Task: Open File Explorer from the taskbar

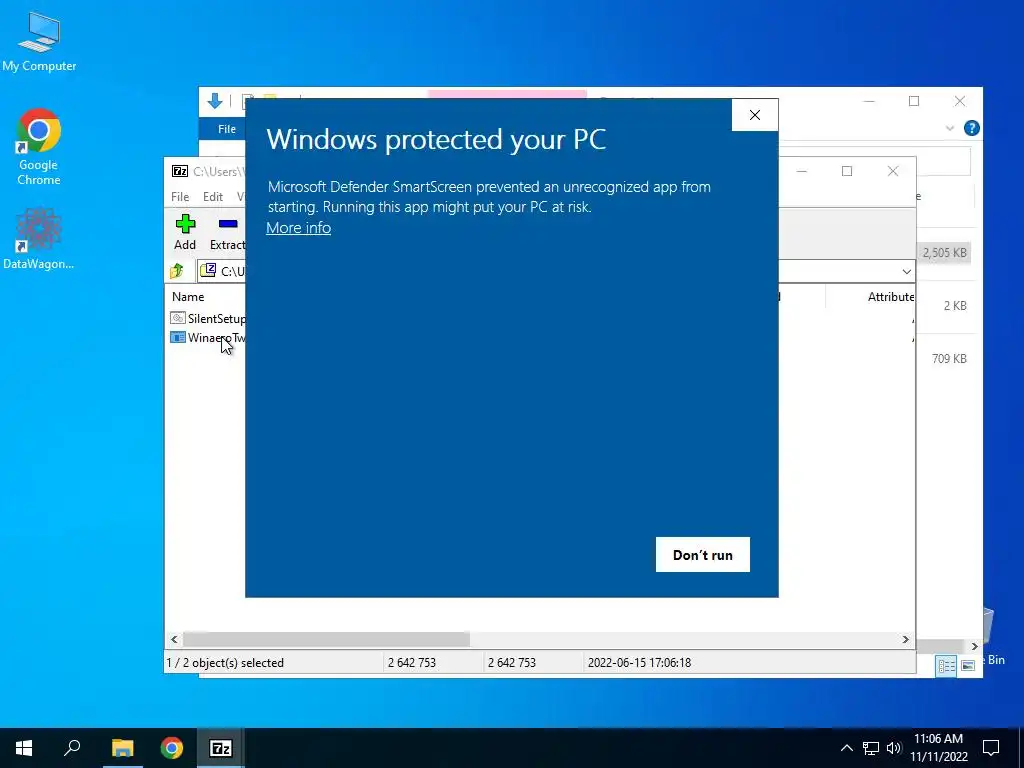Action: 122,748
